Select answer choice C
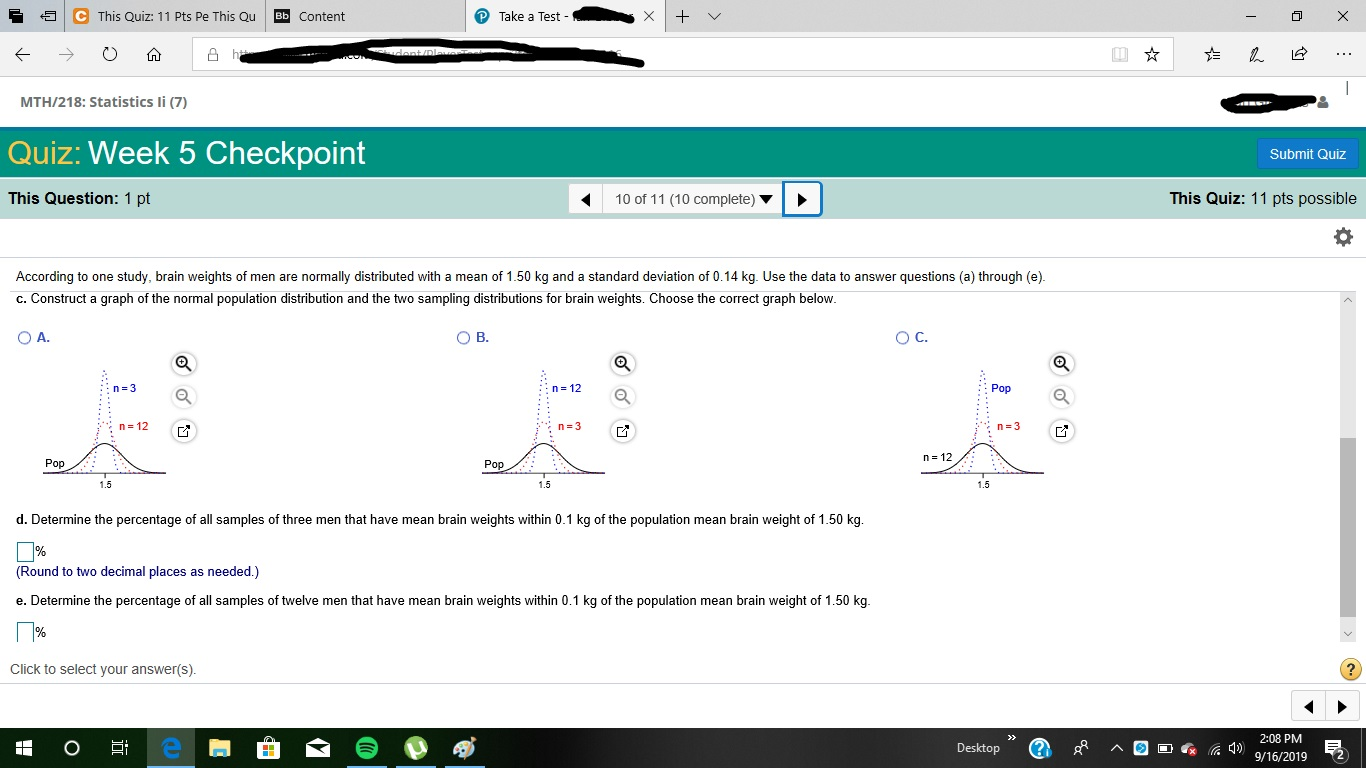Image resolution: width=1366 pixels, height=768 pixels. [903, 337]
